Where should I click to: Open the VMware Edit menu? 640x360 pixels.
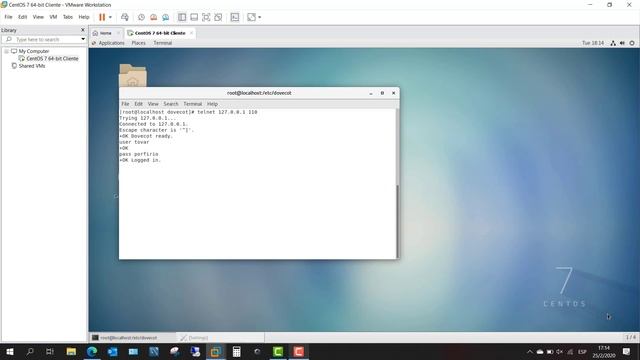(22, 17)
